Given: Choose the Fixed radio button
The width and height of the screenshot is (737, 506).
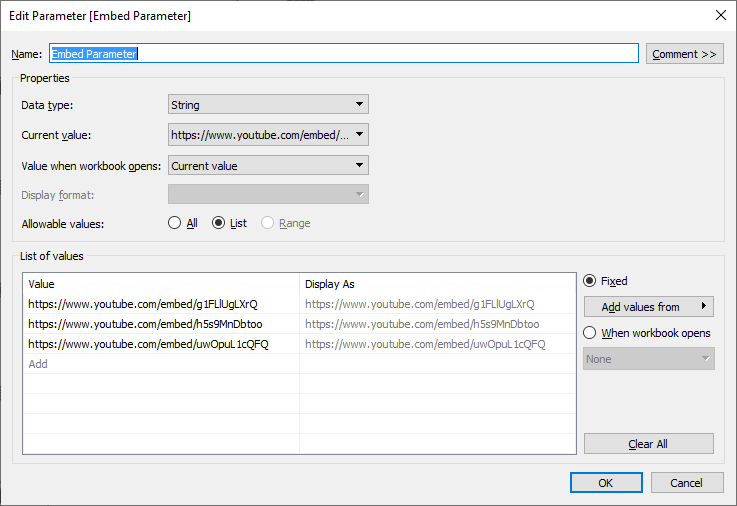Looking at the screenshot, I should coord(590,281).
